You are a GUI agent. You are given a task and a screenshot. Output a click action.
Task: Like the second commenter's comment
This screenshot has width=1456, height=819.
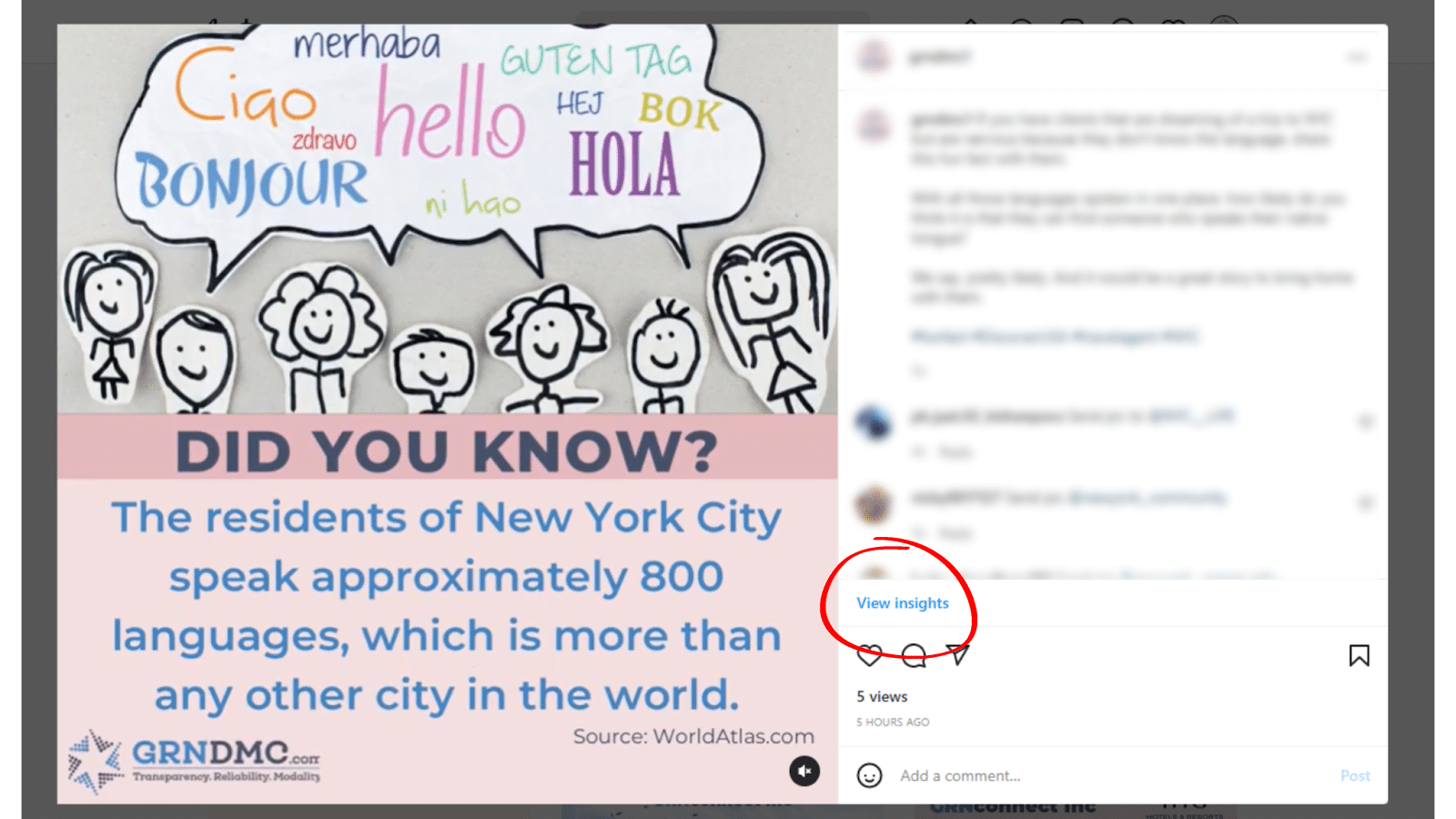[1365, 502]
